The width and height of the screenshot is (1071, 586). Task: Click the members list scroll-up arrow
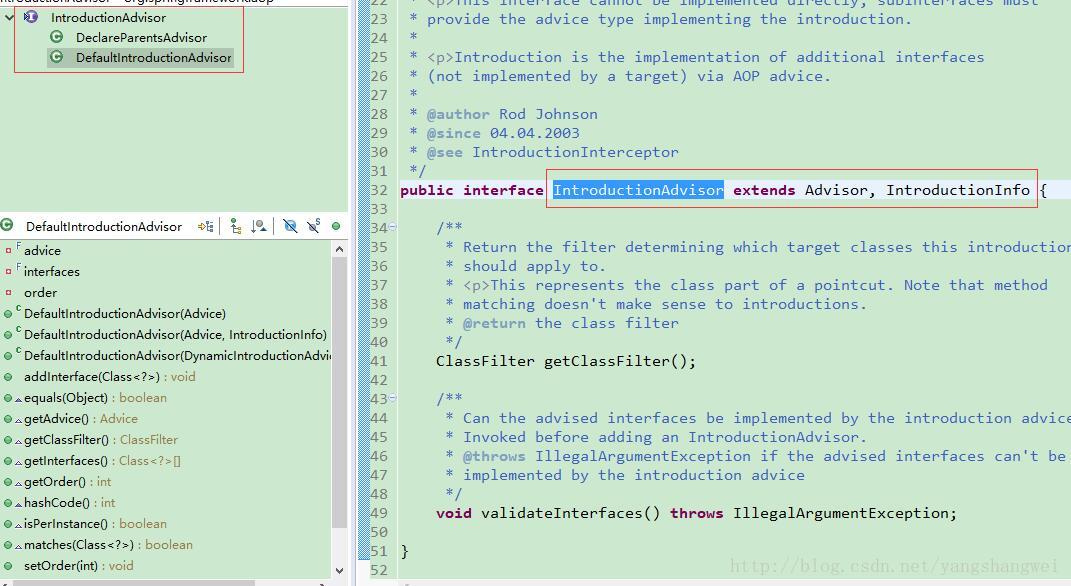coord(339,249)
